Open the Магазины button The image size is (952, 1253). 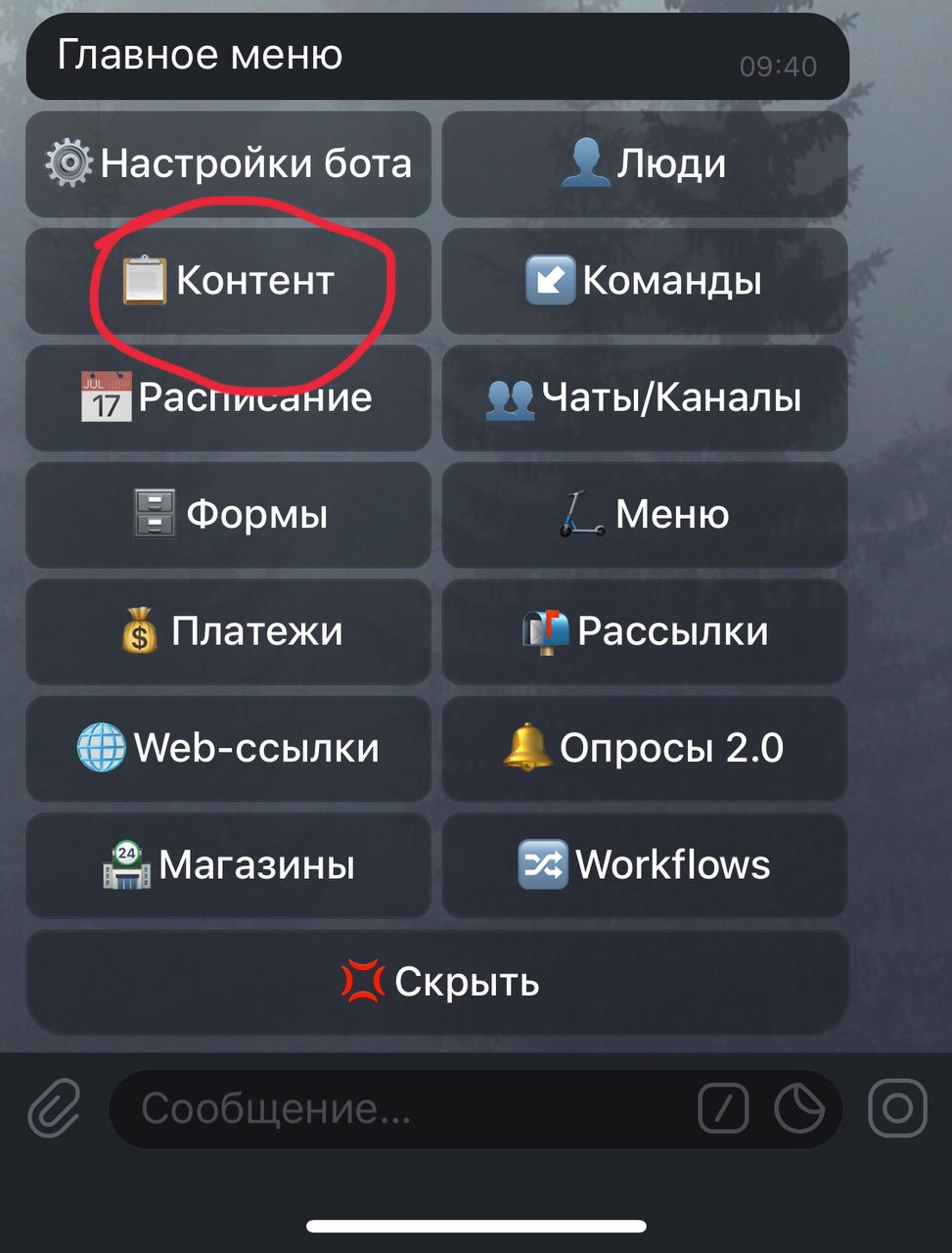pos(228,865)
